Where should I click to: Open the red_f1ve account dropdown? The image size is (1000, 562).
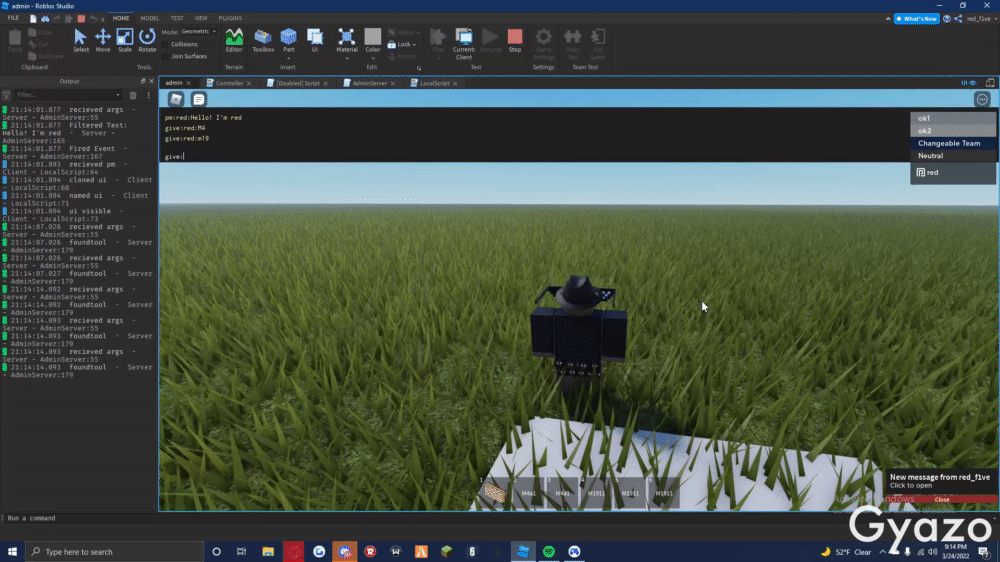coord(981,18)
